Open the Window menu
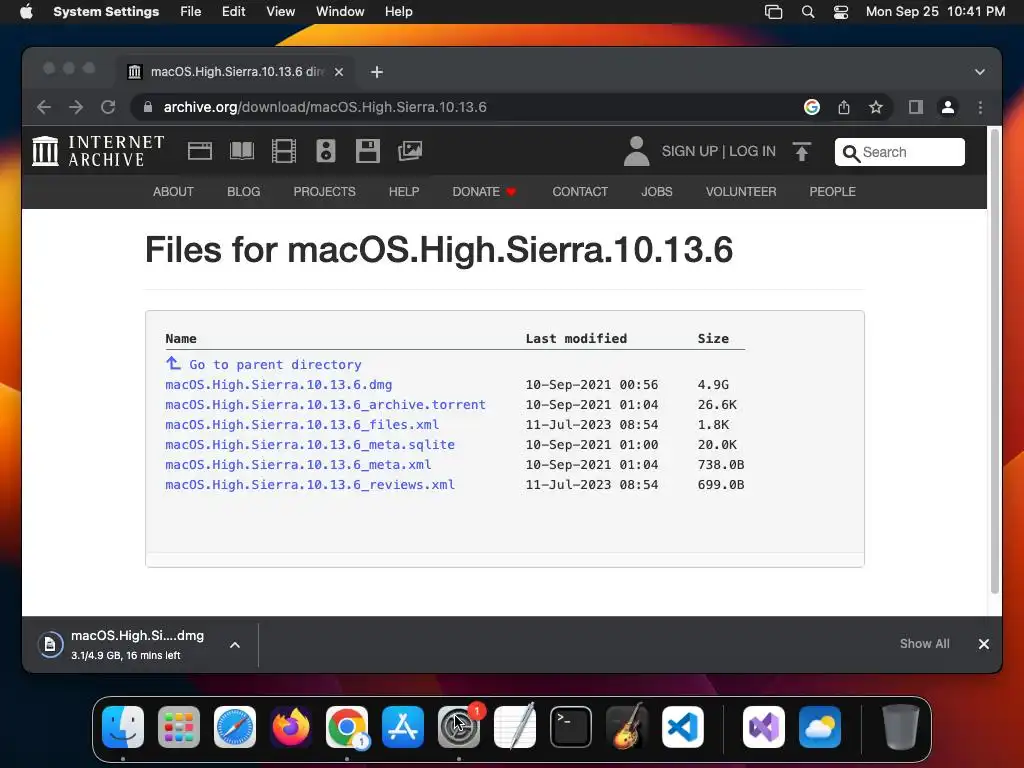The width and height of the screenshot is (1024, 768). tap(340, 12)
